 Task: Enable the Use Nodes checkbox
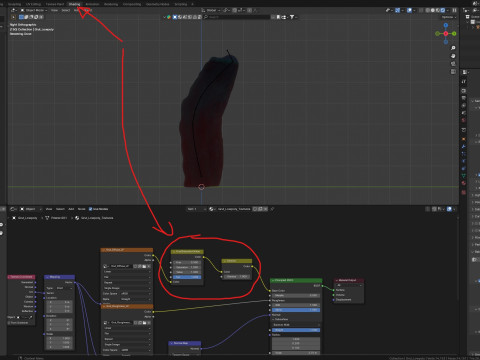(x=90, y=209)
